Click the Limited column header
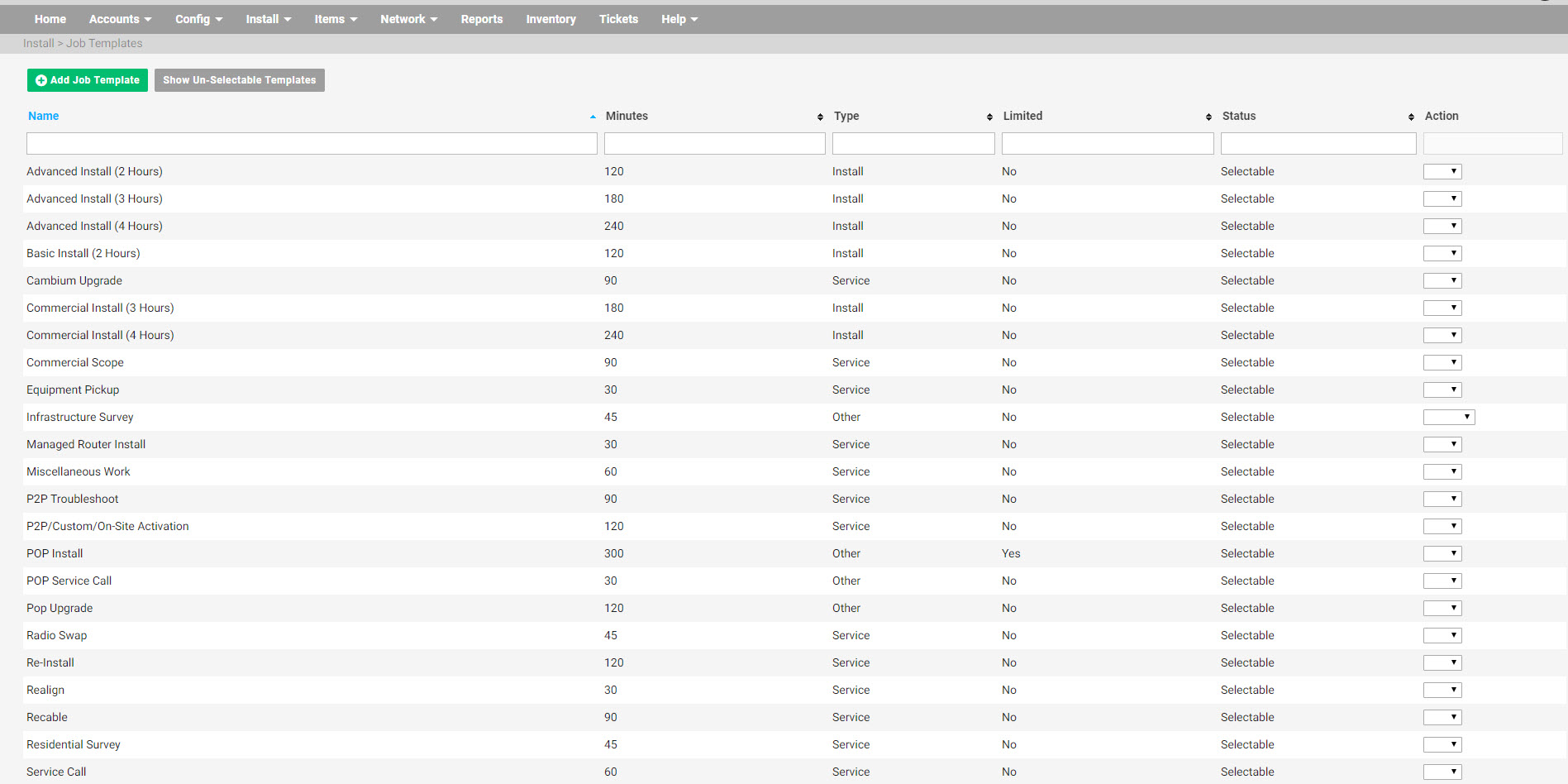 click(x=1022, y=116)
